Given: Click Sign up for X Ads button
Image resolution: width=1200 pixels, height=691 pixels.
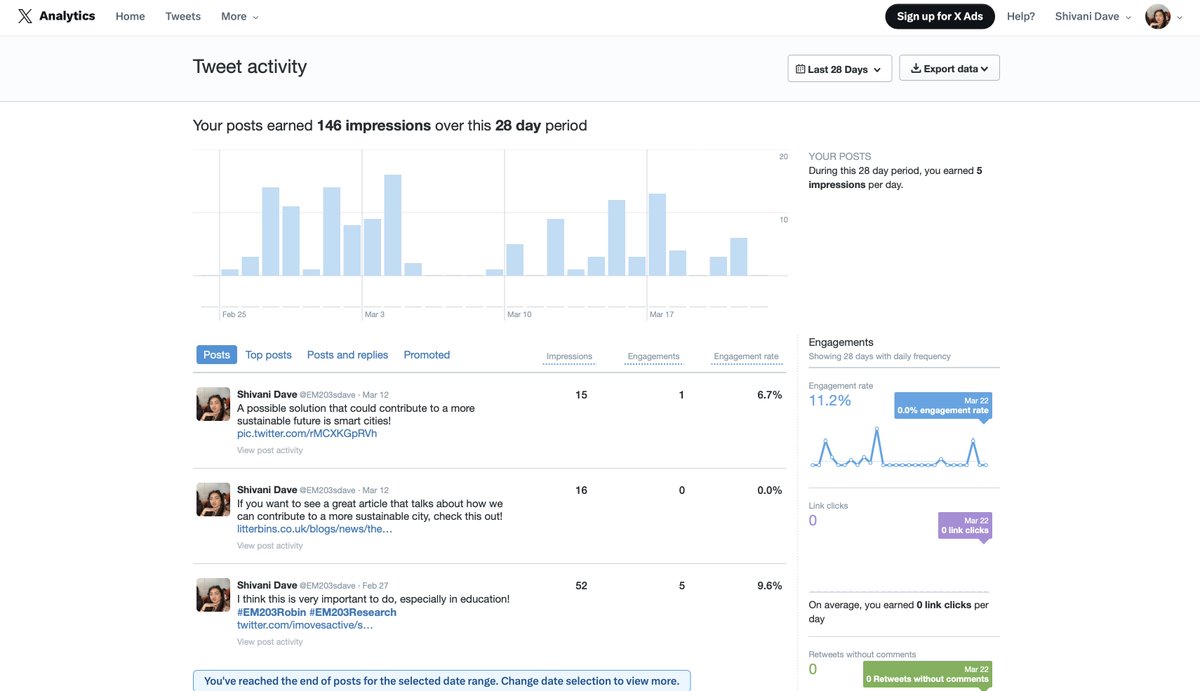Looking at the screenshot, I should click(x=940, y=16).
